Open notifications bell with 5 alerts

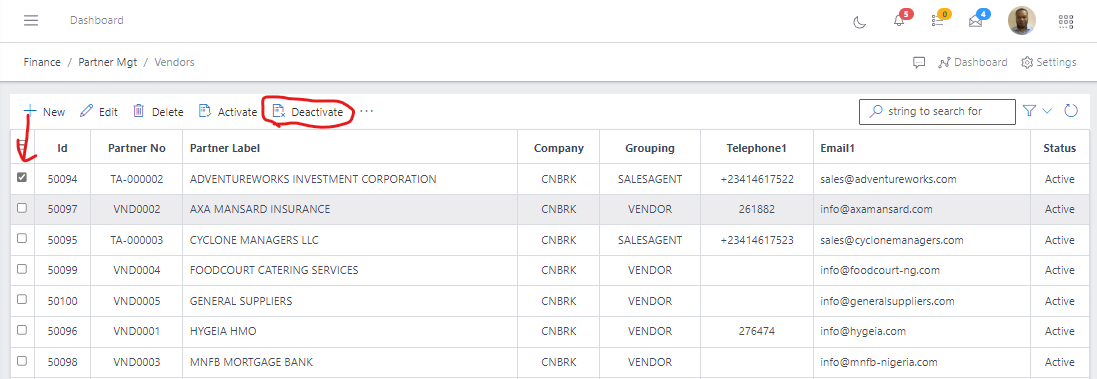coord(900,21)
